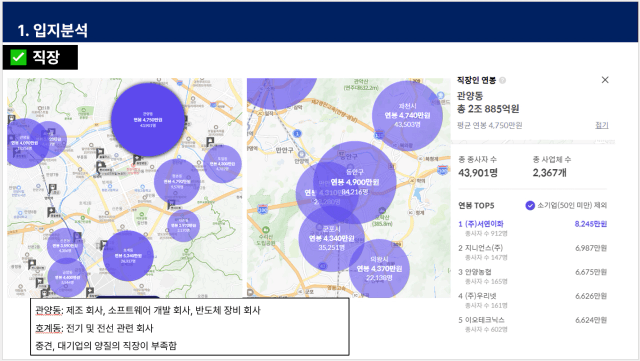Click the 평균 연봉 4,750만원 text

(x=489, y=125)
